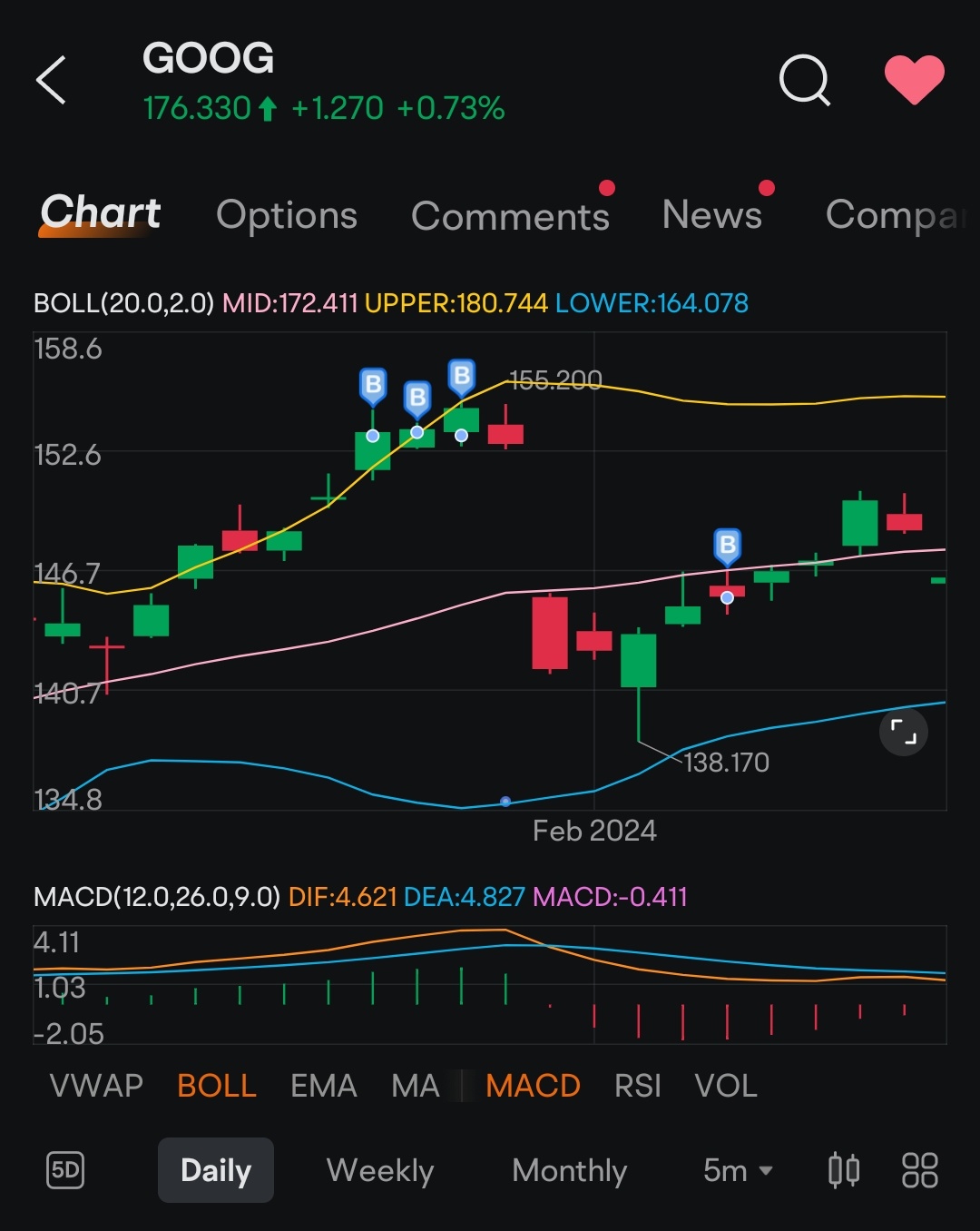Toggle the EMA overlay
Viewport: 980px width, 1231px height.
323,1085
